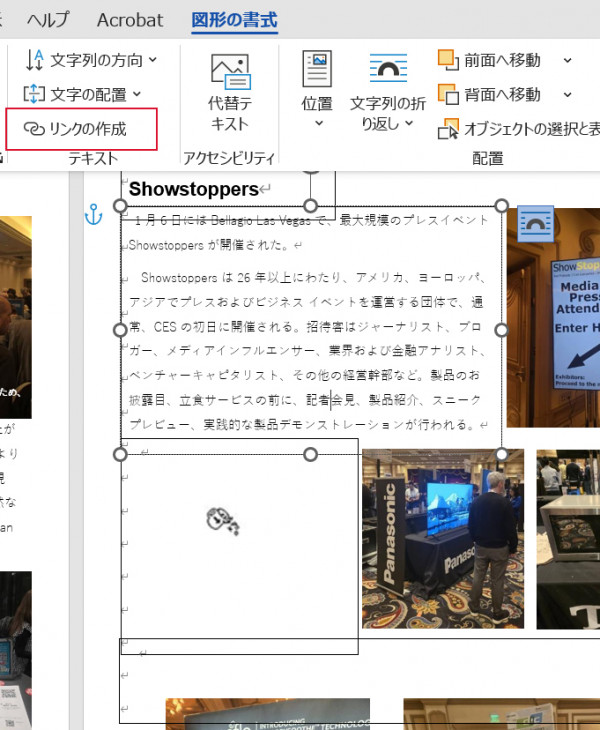The image size is (600, 730).
Task: Select the Panasonic booth photo
Action: click(x=443, y=539)
